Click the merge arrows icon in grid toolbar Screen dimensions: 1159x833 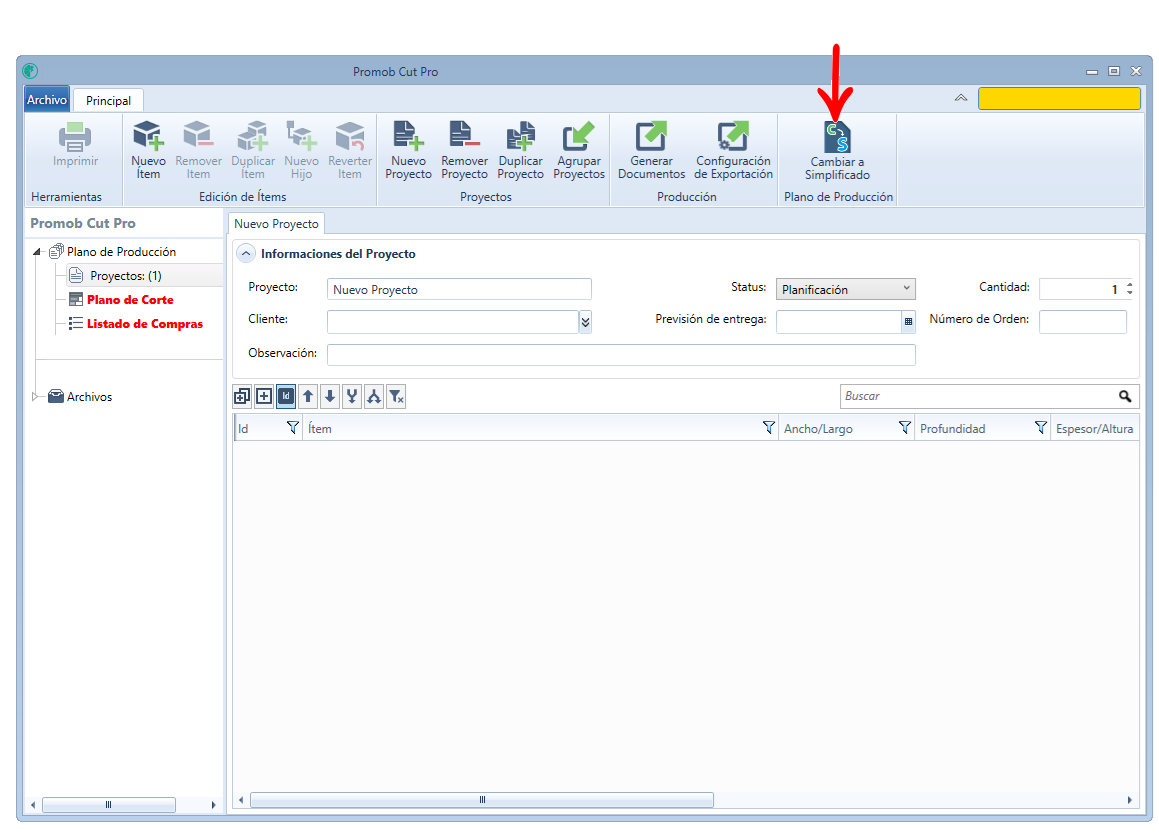353,397
